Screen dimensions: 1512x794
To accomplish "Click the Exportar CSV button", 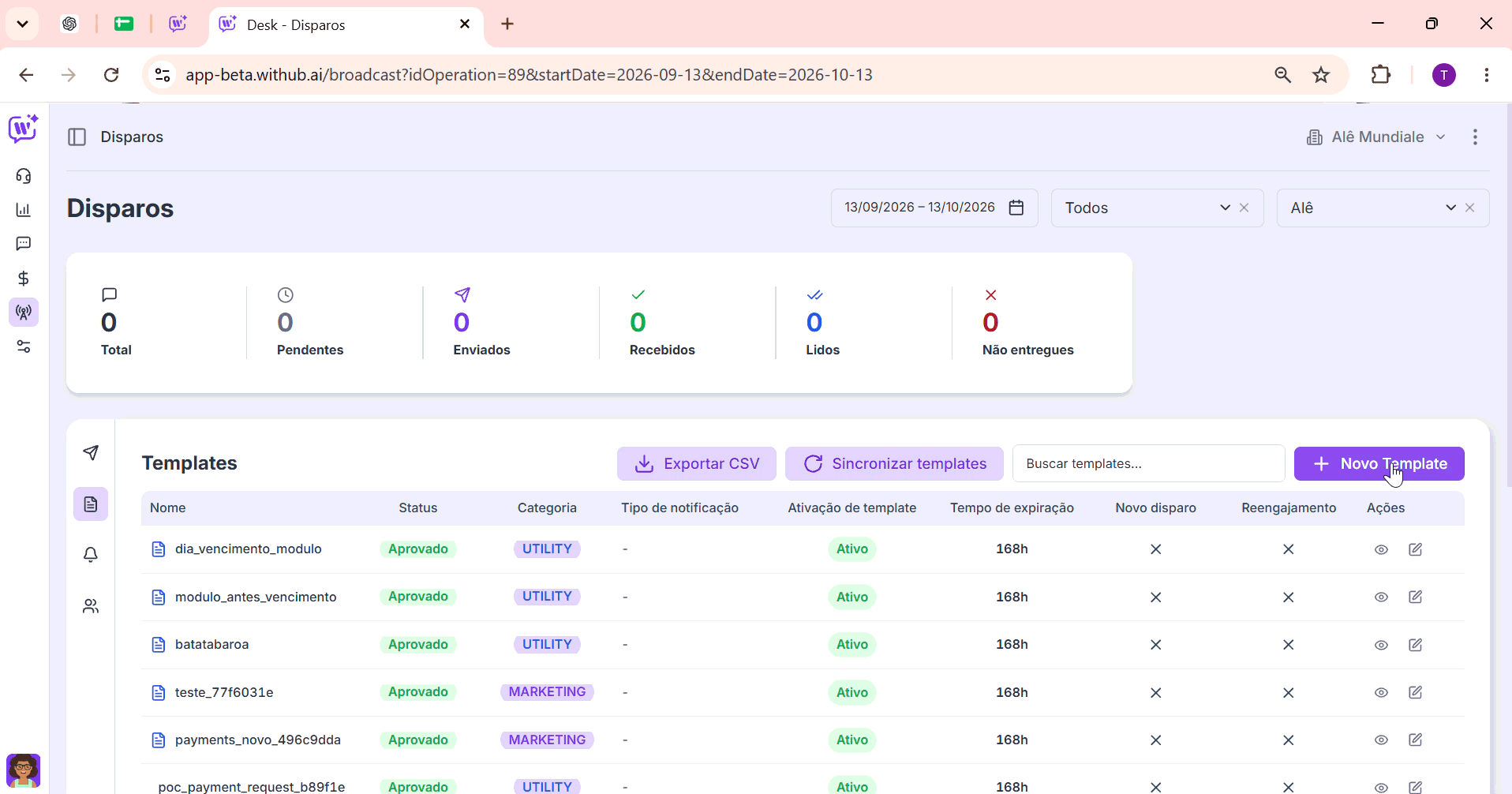I will pyautogui.click(x=697, y=464).
